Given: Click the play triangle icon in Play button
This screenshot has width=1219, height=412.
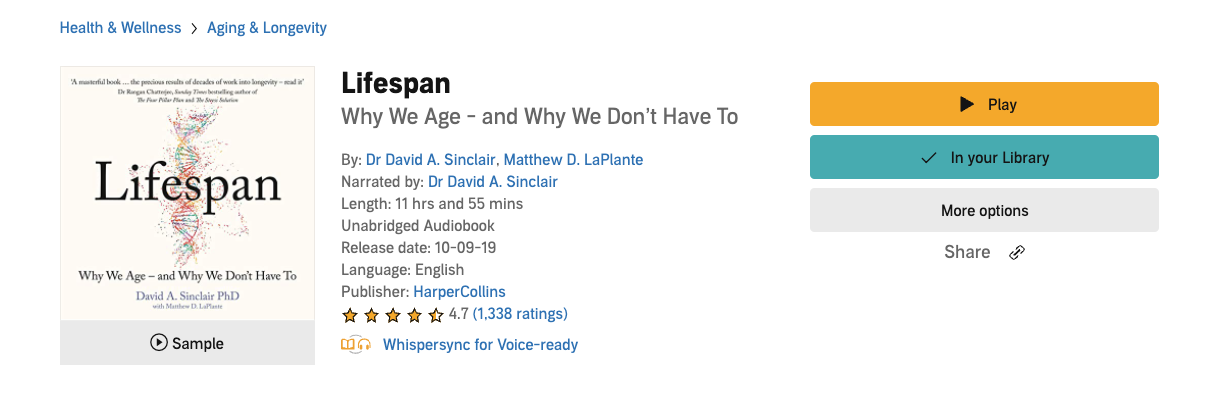Looking at the screenshot, I should point(966,104).
